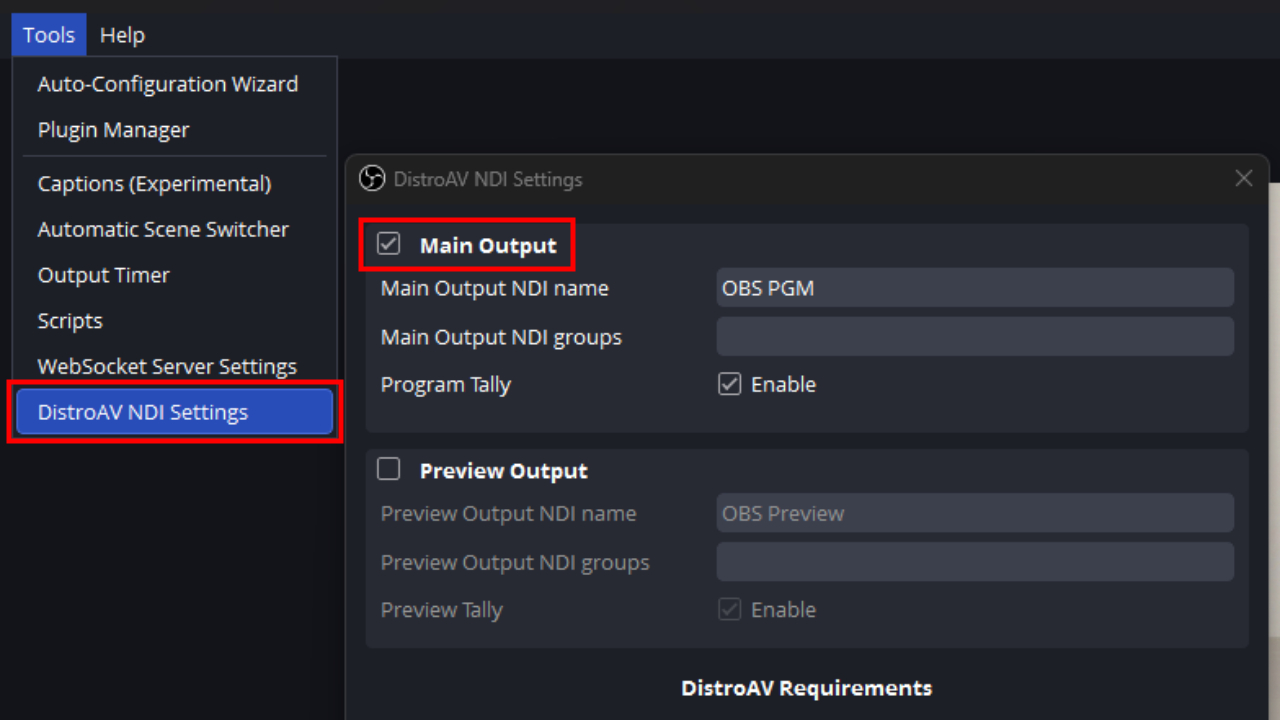
Task: Click the DistroAV NDI Settings dialog title
Action: (488, 180)
